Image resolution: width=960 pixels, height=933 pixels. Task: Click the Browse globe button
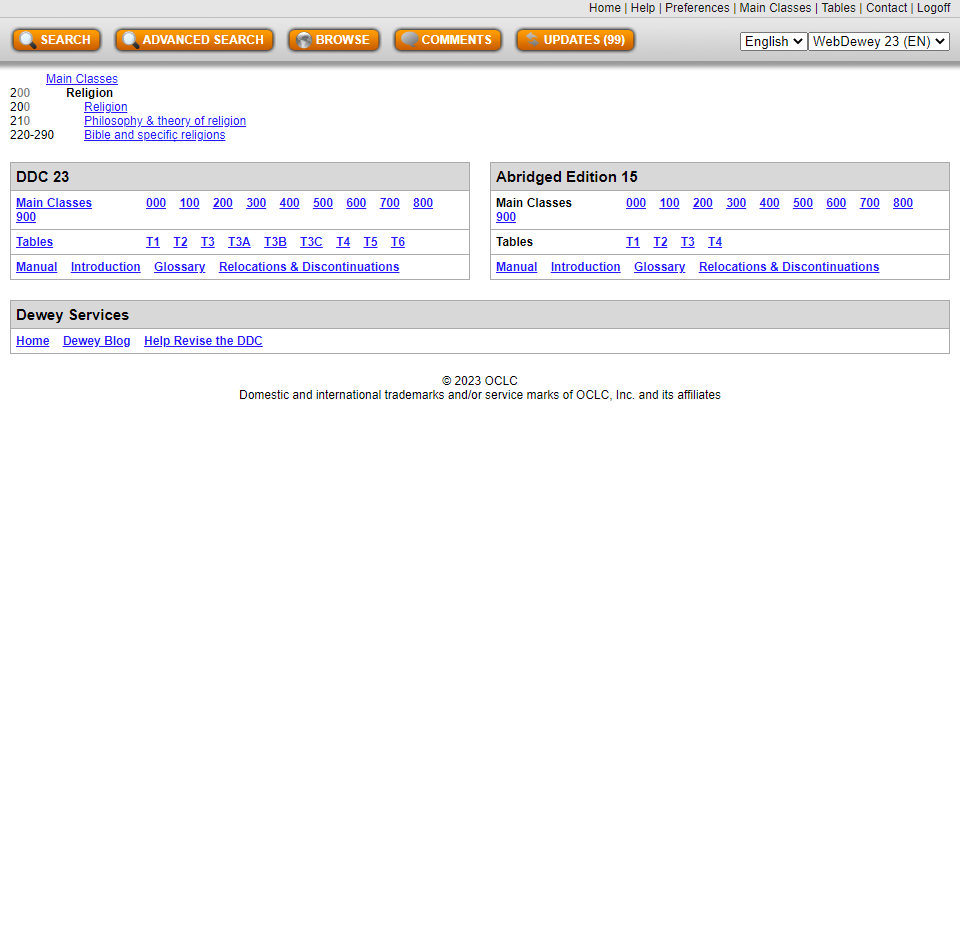(x=333, y=40)
